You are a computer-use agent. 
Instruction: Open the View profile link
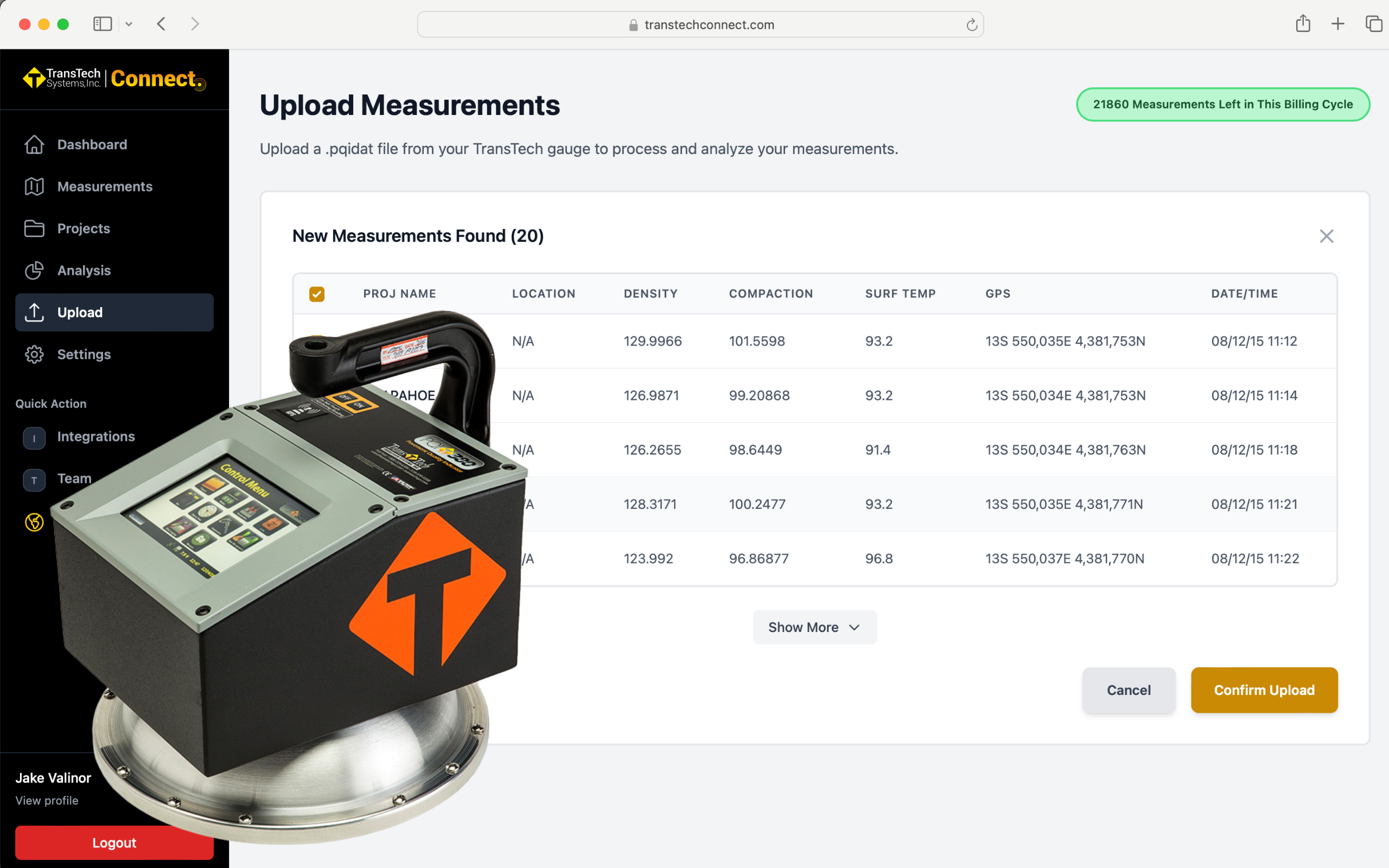point(47,800)
